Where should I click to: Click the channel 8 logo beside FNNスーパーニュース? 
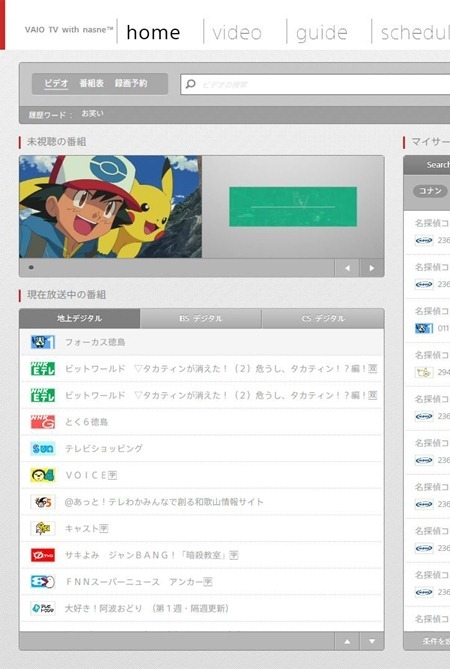tap(43, 582)
